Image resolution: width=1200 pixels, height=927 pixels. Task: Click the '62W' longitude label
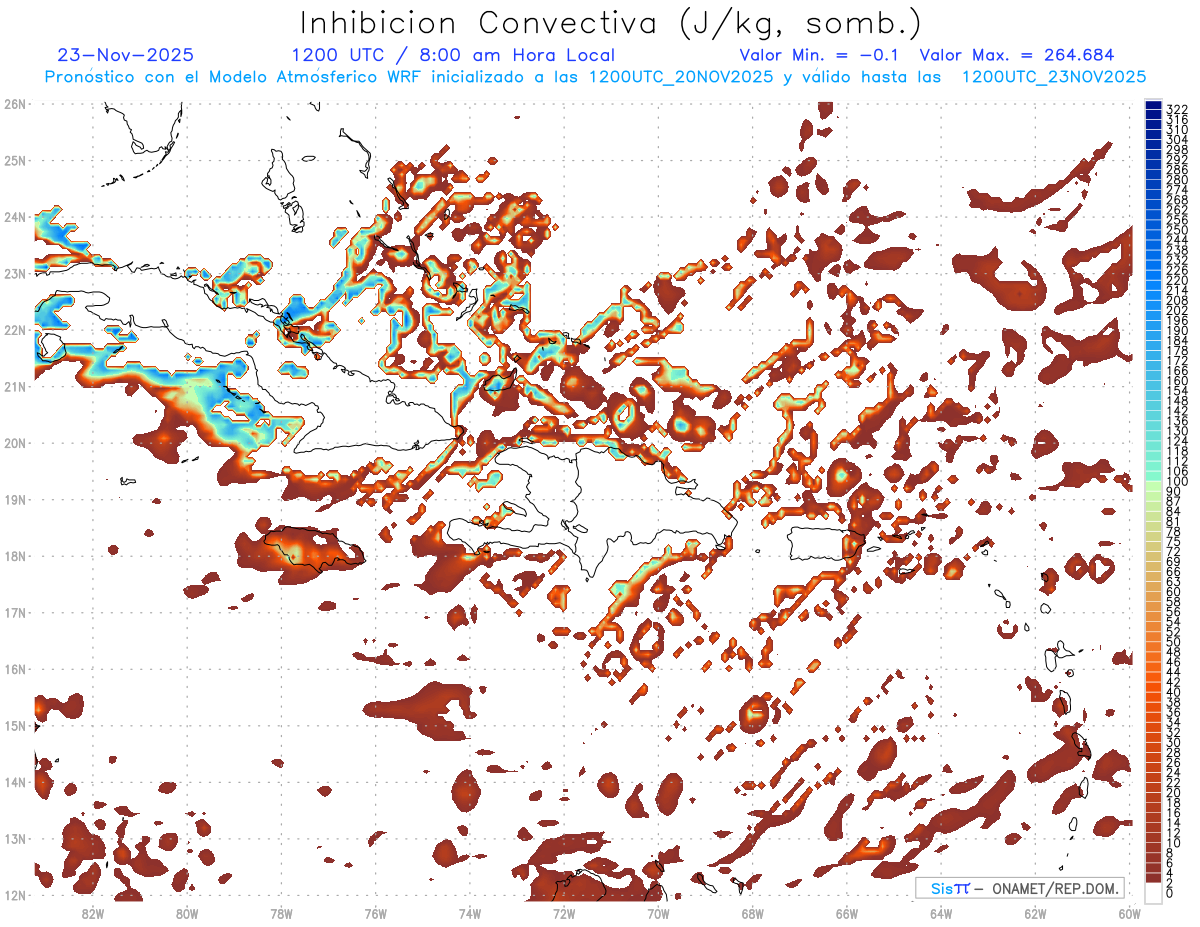click(x=1035, y=913)
